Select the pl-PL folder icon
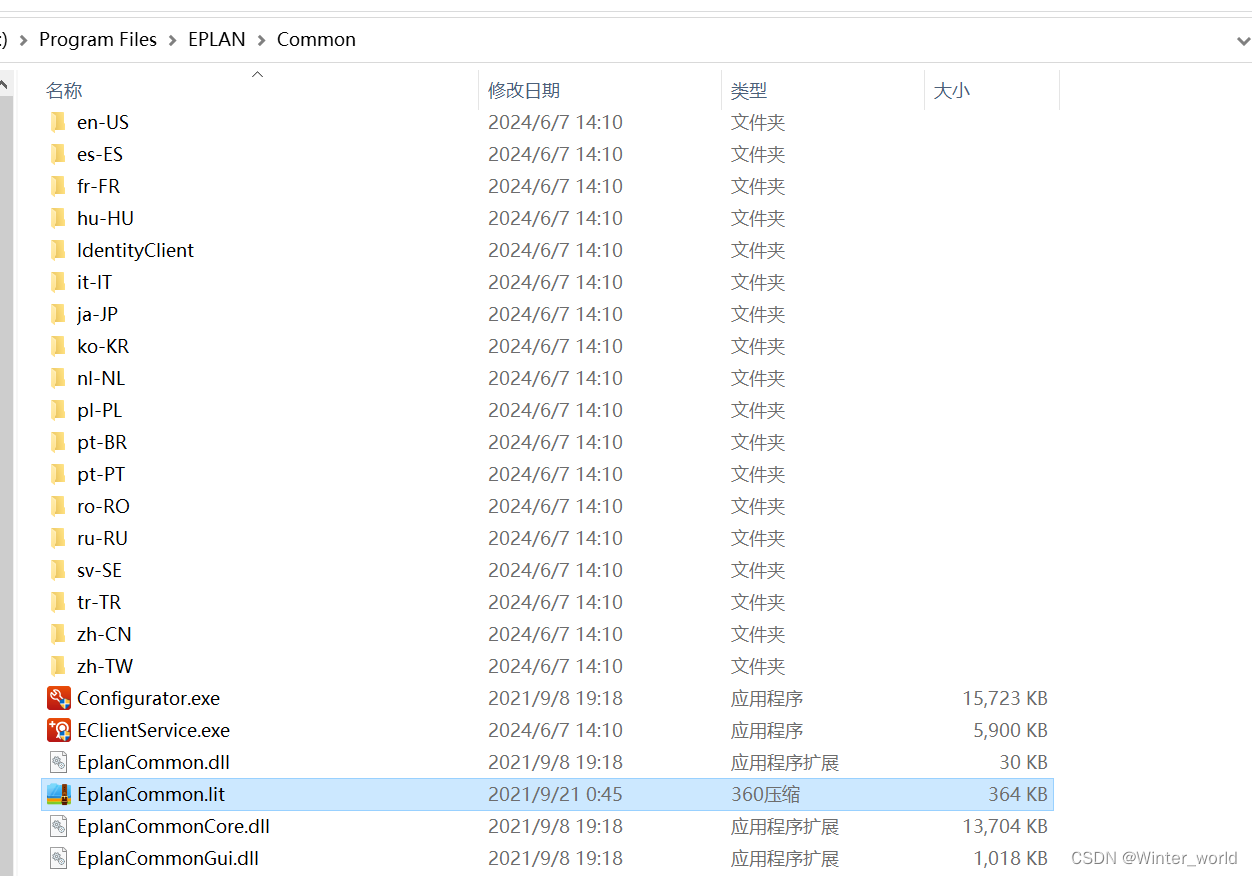 (x=58, y=410)
